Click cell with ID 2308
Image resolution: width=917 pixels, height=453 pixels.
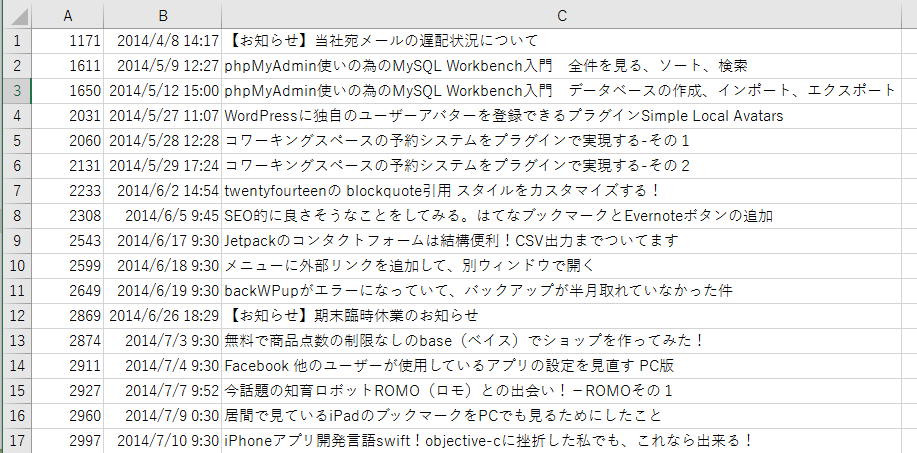coord(68,216)
